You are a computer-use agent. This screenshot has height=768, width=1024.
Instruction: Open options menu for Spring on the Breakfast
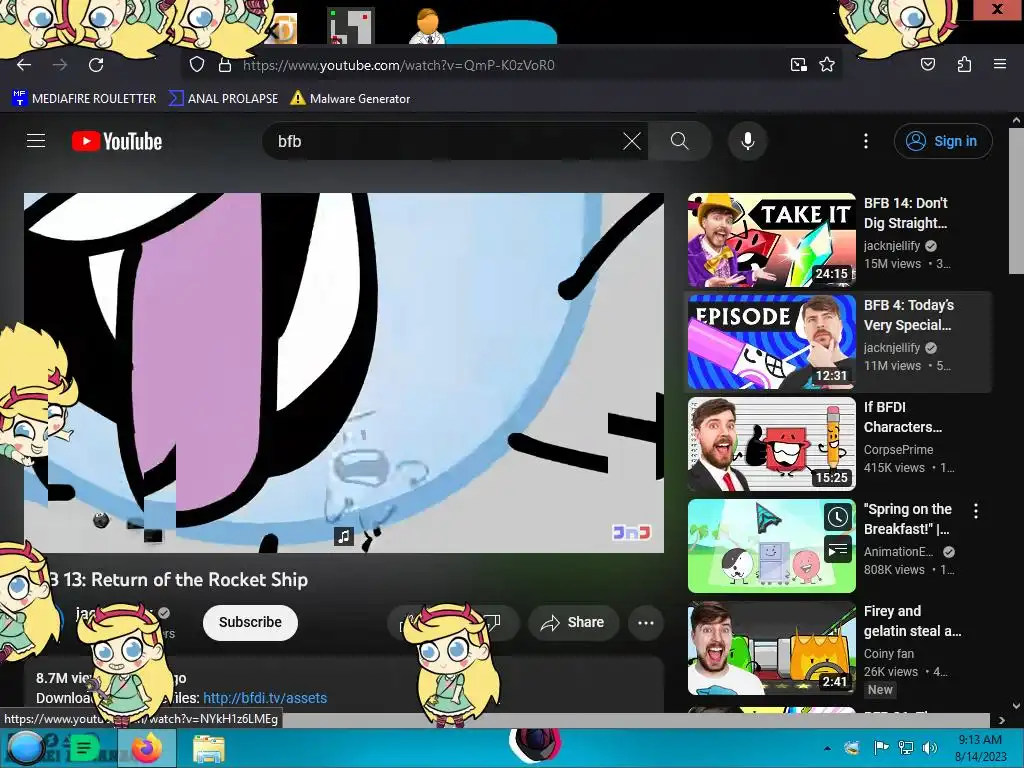[976, 511]
